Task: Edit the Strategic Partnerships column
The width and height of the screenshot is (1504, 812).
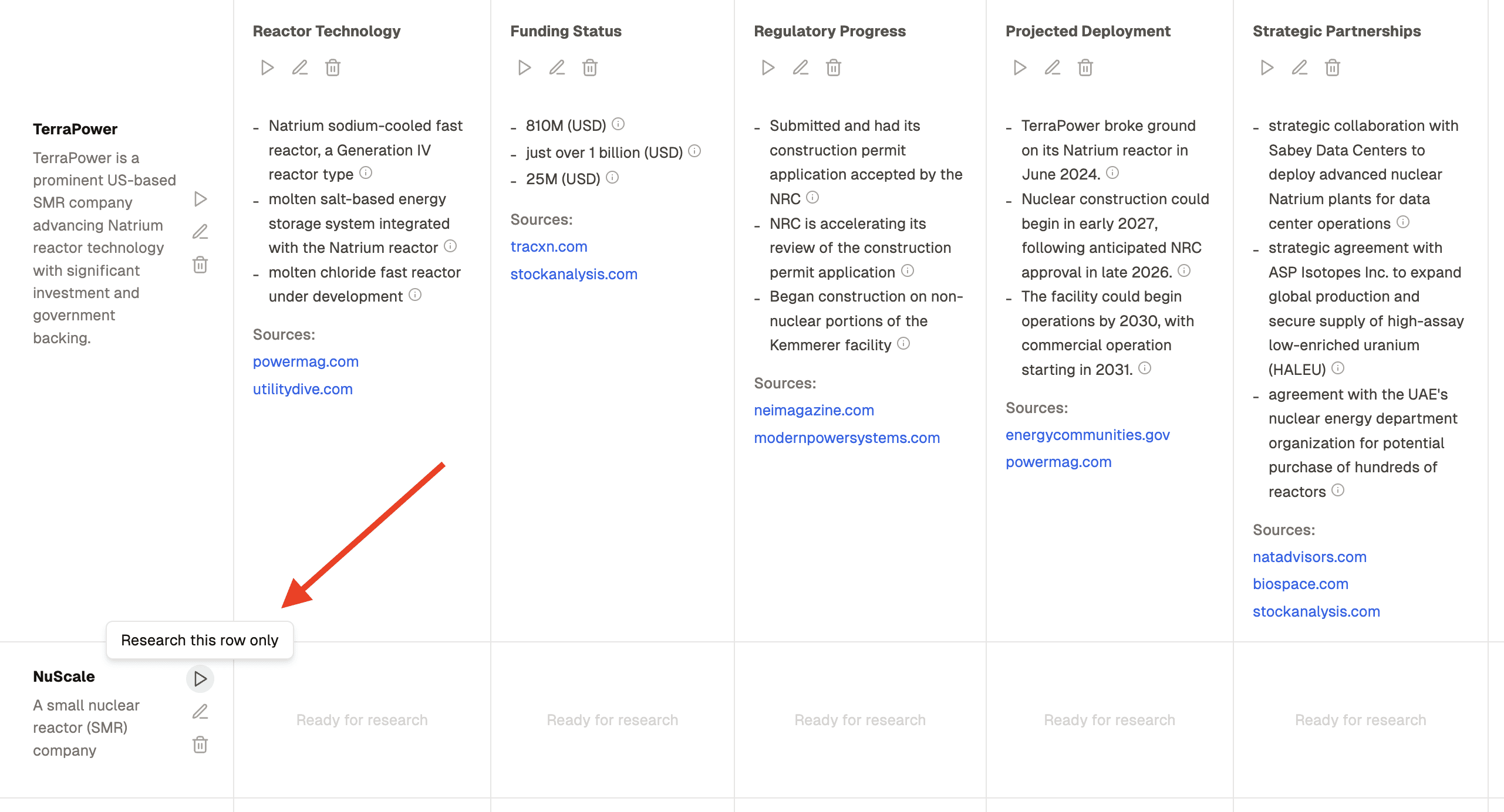Action: [1299, 67]
